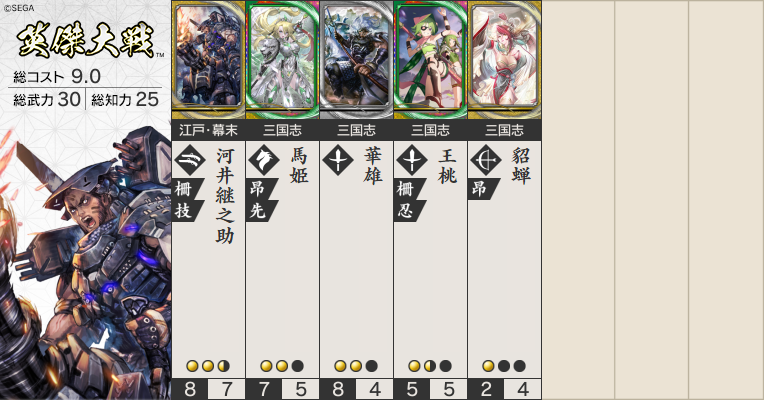
Task: Click the cost orbs under 貂蝉
Action: coord(504,366)
